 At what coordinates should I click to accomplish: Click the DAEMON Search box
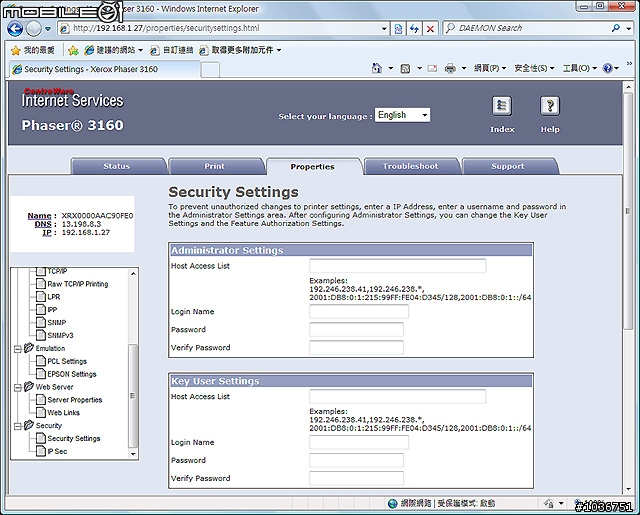pyautogui.click(x=528, y=28)
